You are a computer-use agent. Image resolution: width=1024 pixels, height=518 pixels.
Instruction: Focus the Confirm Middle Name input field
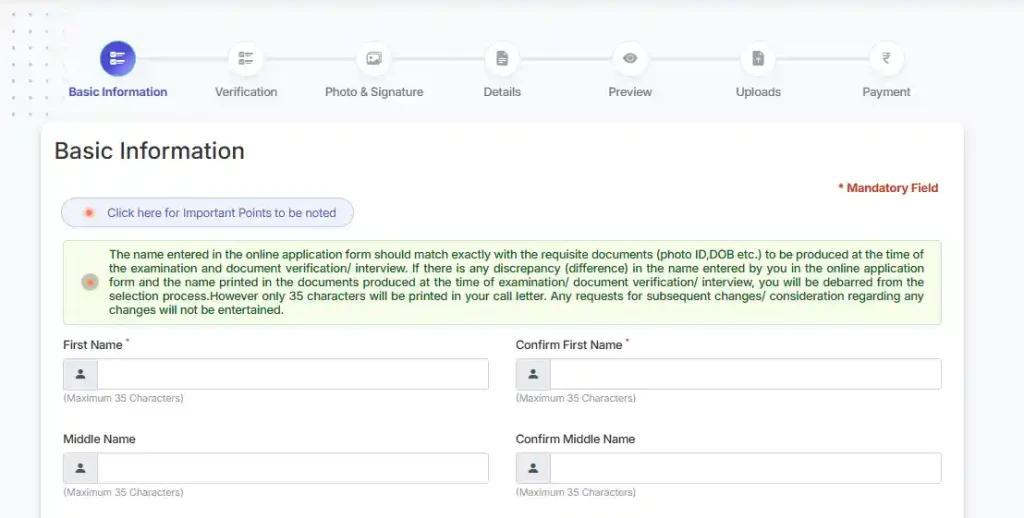pos(745,468)
